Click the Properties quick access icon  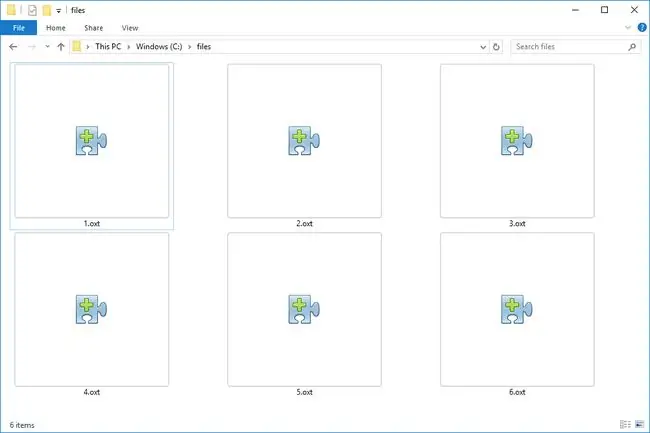(32, 10)
